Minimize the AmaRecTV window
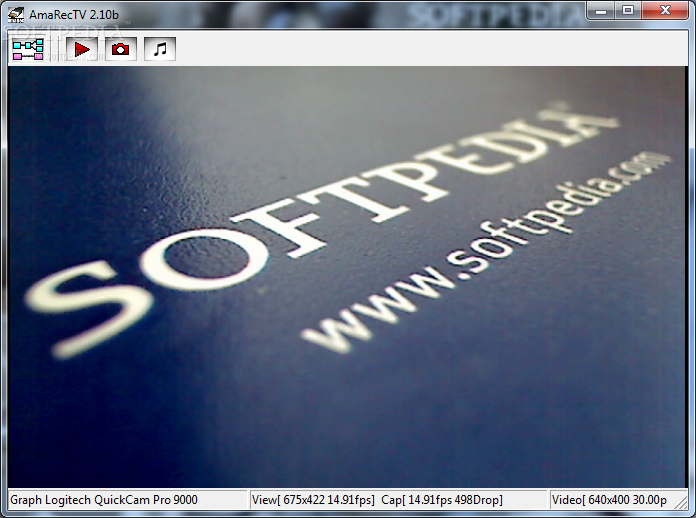696x518 pixels. pos(601,11)
